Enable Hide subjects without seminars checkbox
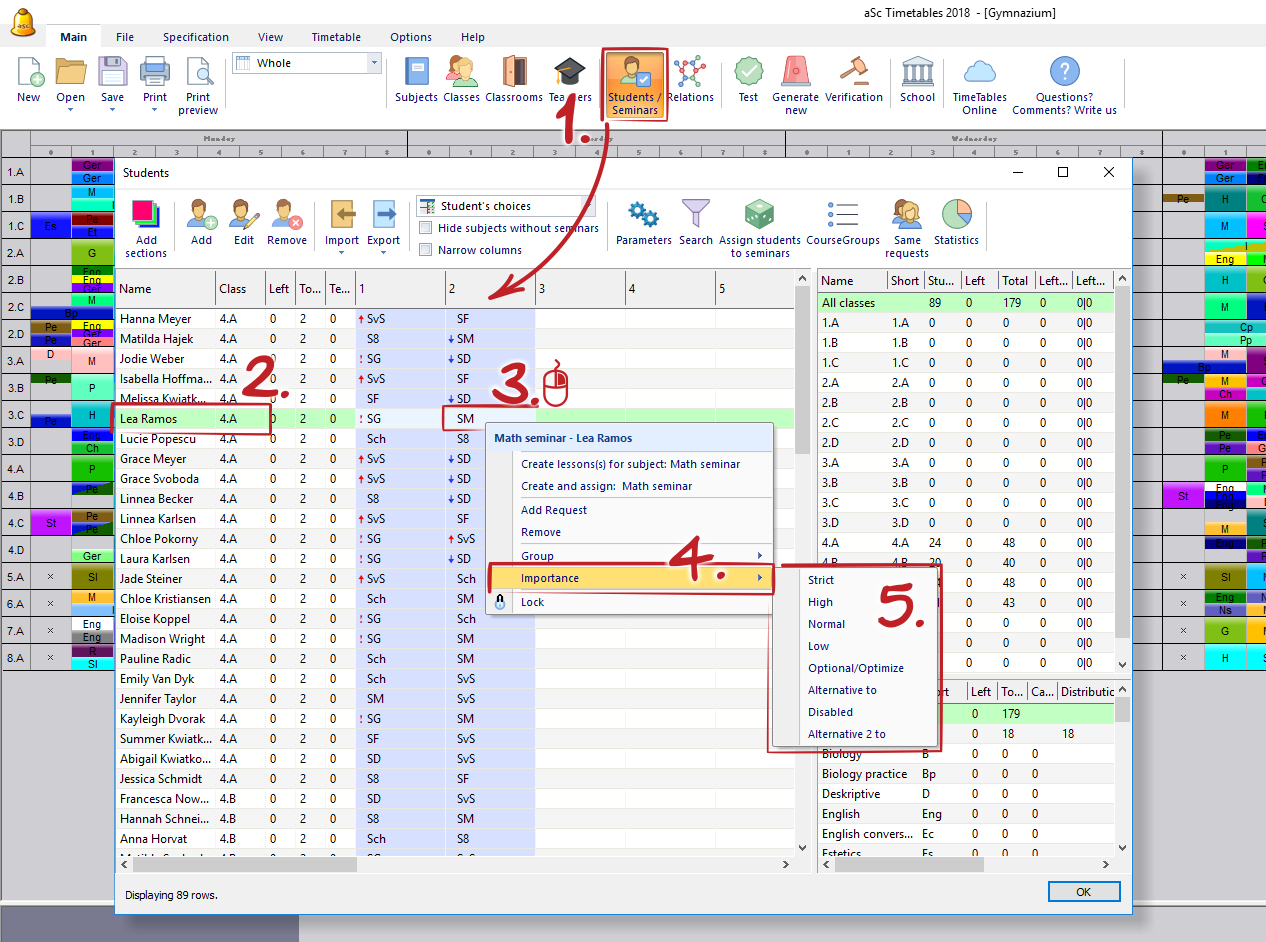Image resolution: width=1266 pixels, height=942 pixels. coord(426,228)
